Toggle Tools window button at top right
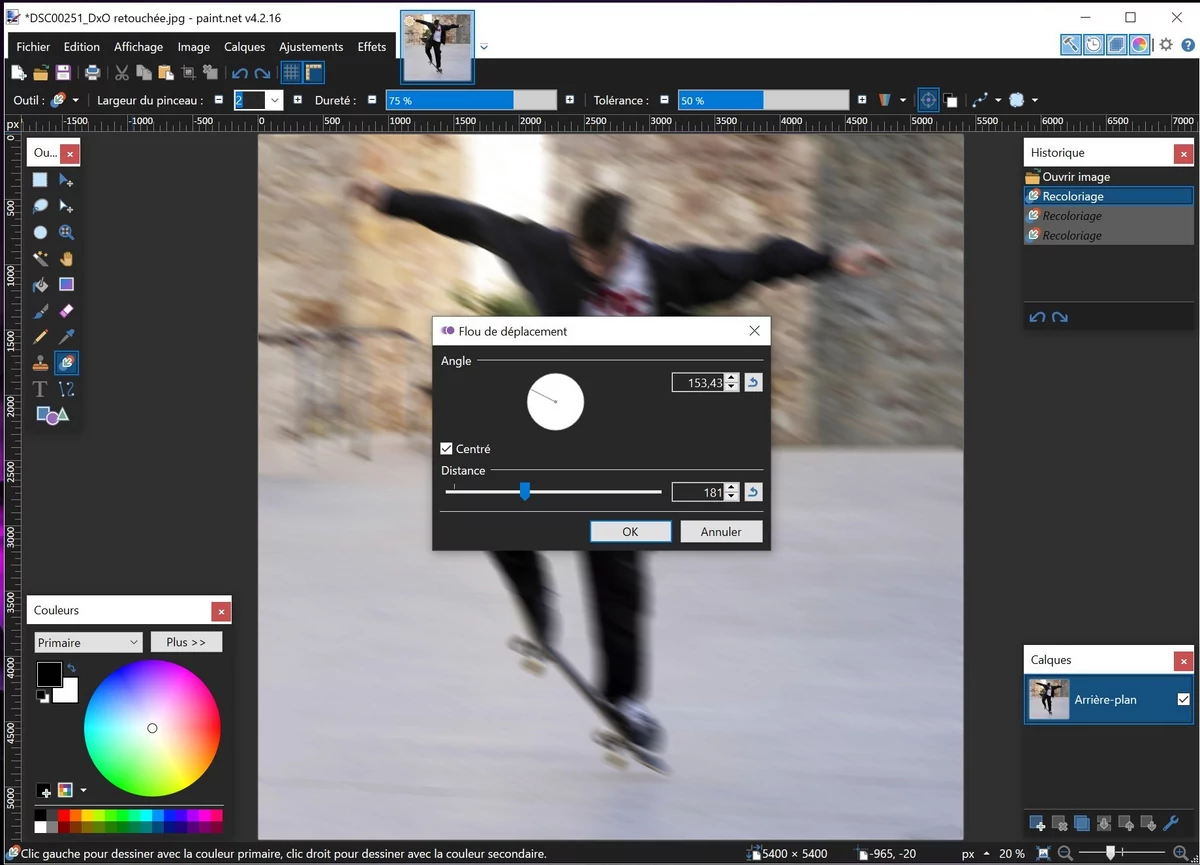The height and width of the screenshot is (865, 1200). pyautogui.click(x=1071, y=44)
